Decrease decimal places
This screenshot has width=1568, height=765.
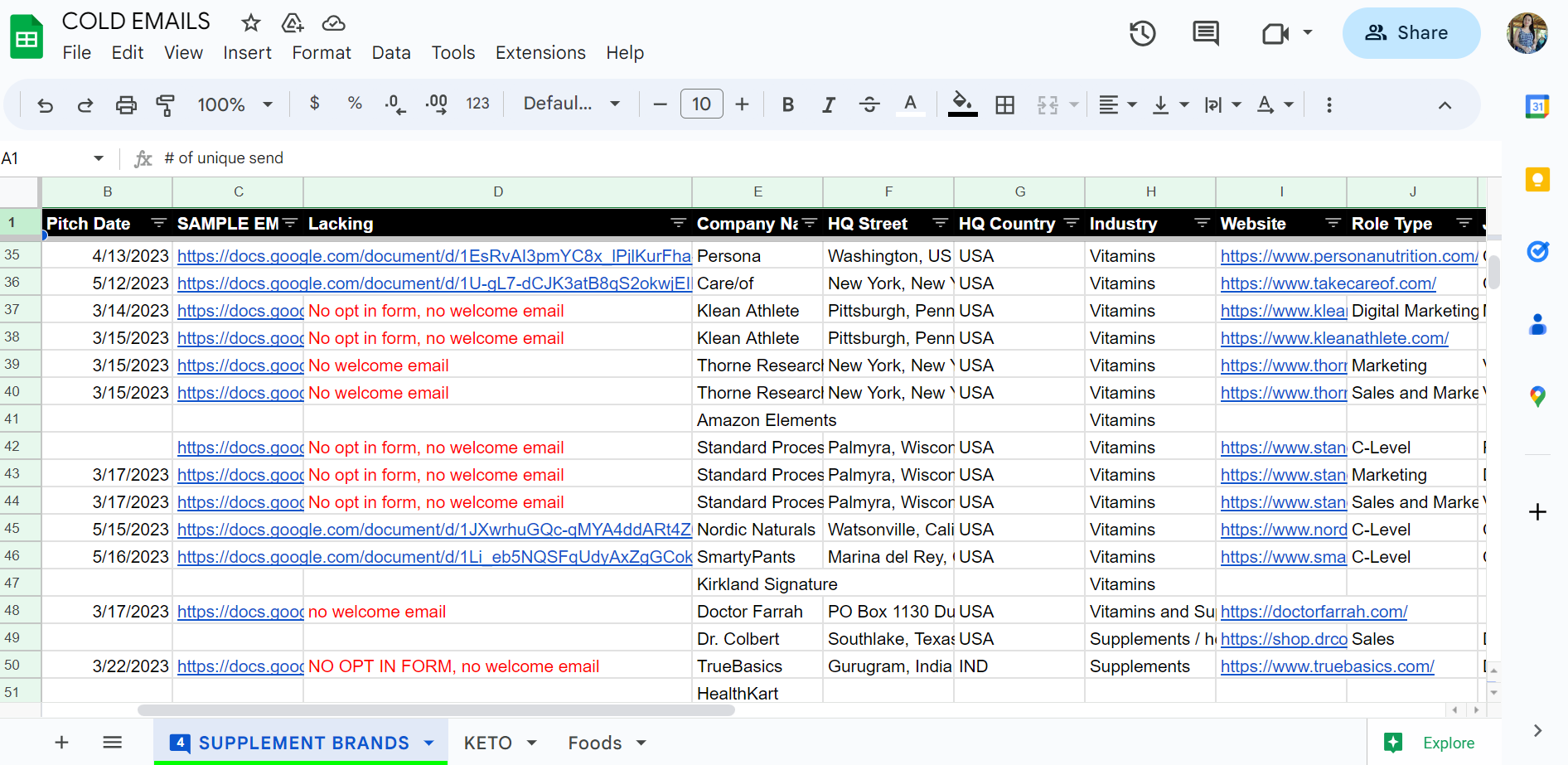395,104
